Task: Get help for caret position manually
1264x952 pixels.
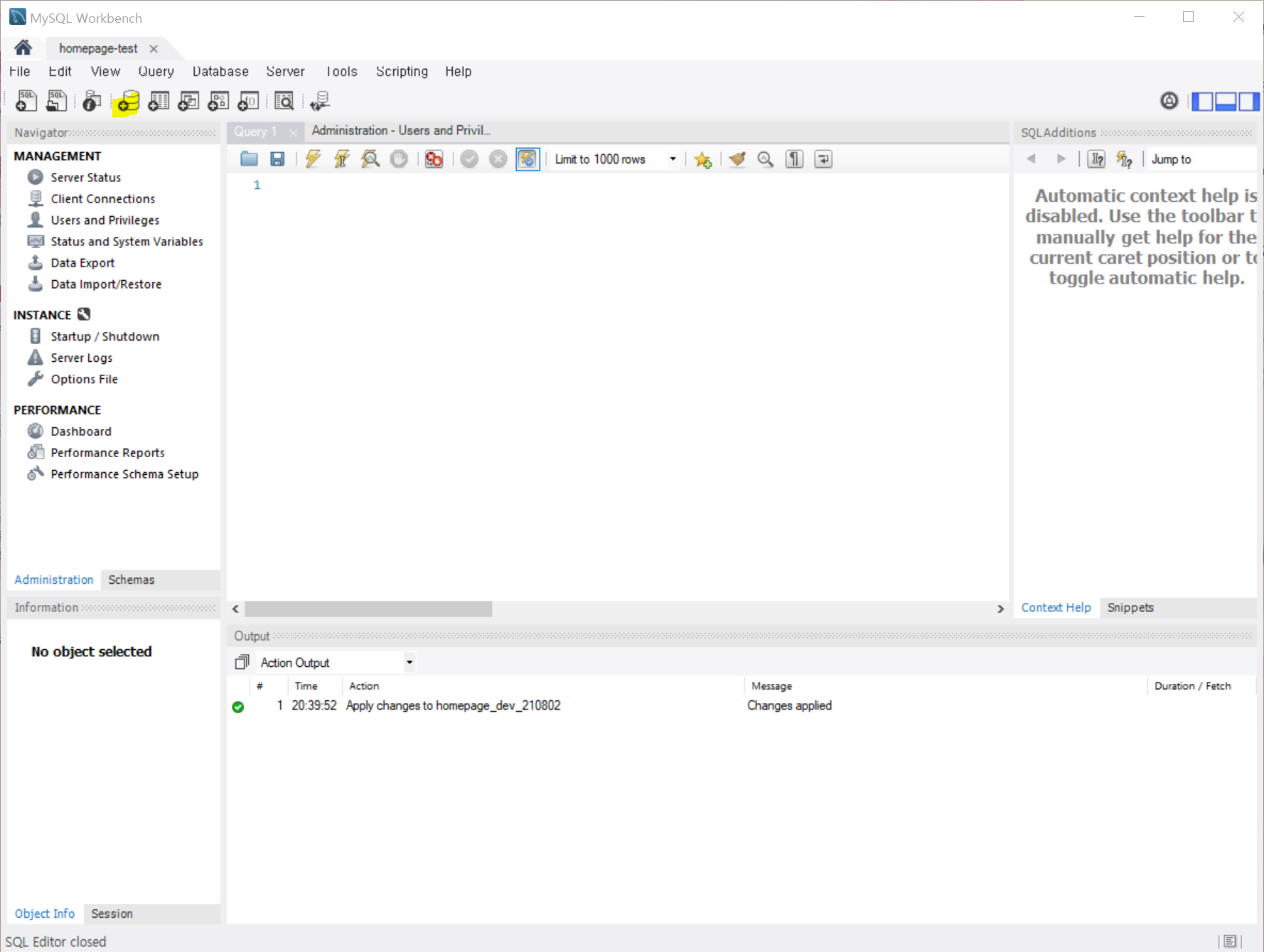Action: click(x=1096, y=159)
